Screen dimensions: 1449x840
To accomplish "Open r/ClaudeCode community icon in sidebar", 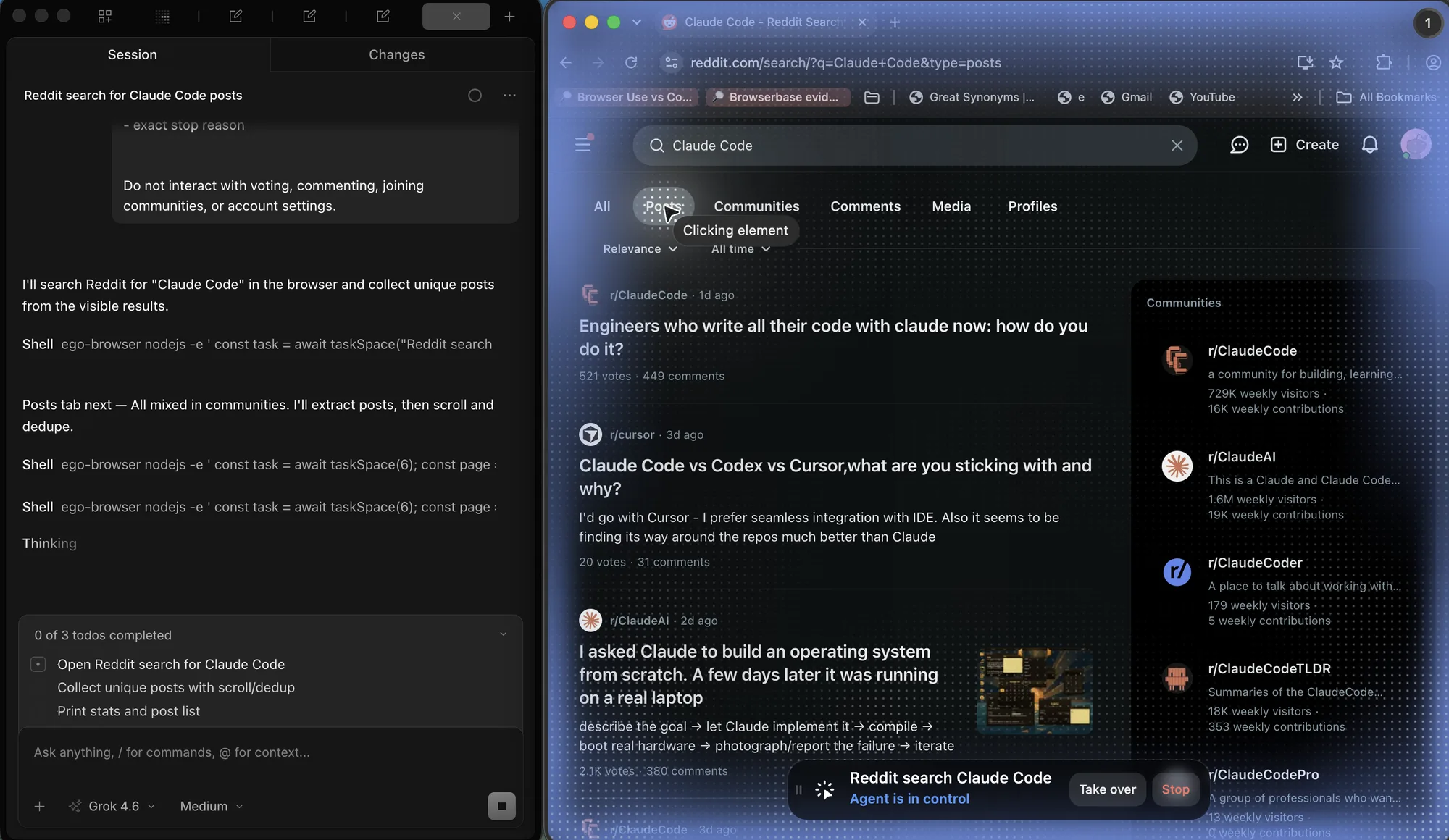I will point(1177,360).
